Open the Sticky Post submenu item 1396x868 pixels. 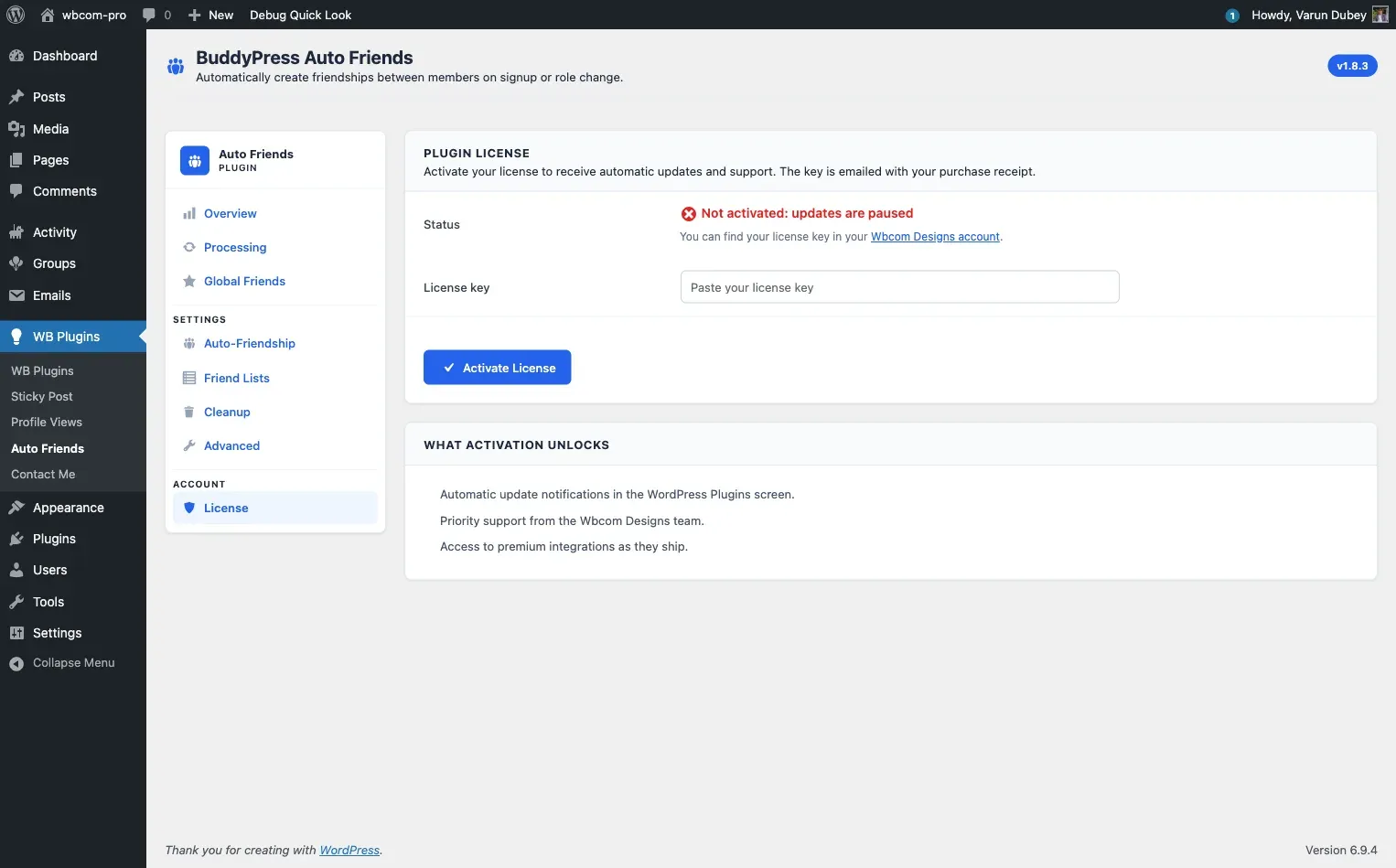coord(42,396)
